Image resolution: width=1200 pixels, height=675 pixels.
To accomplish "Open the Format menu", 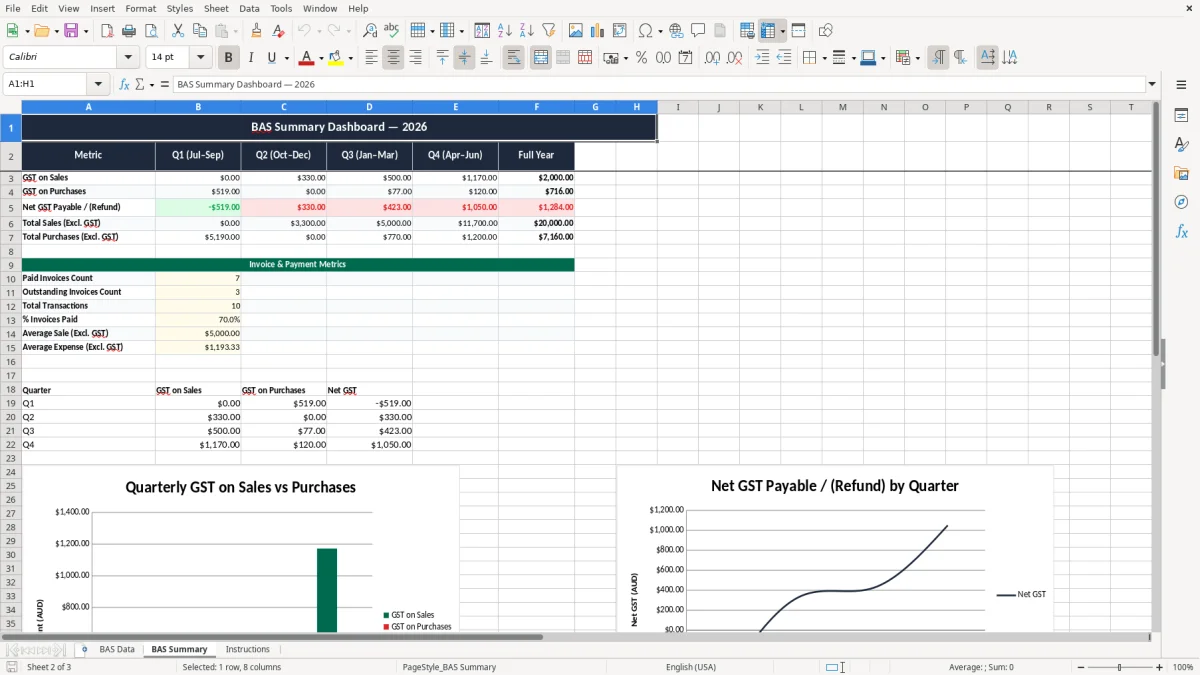I will click(x=140, y=8).
